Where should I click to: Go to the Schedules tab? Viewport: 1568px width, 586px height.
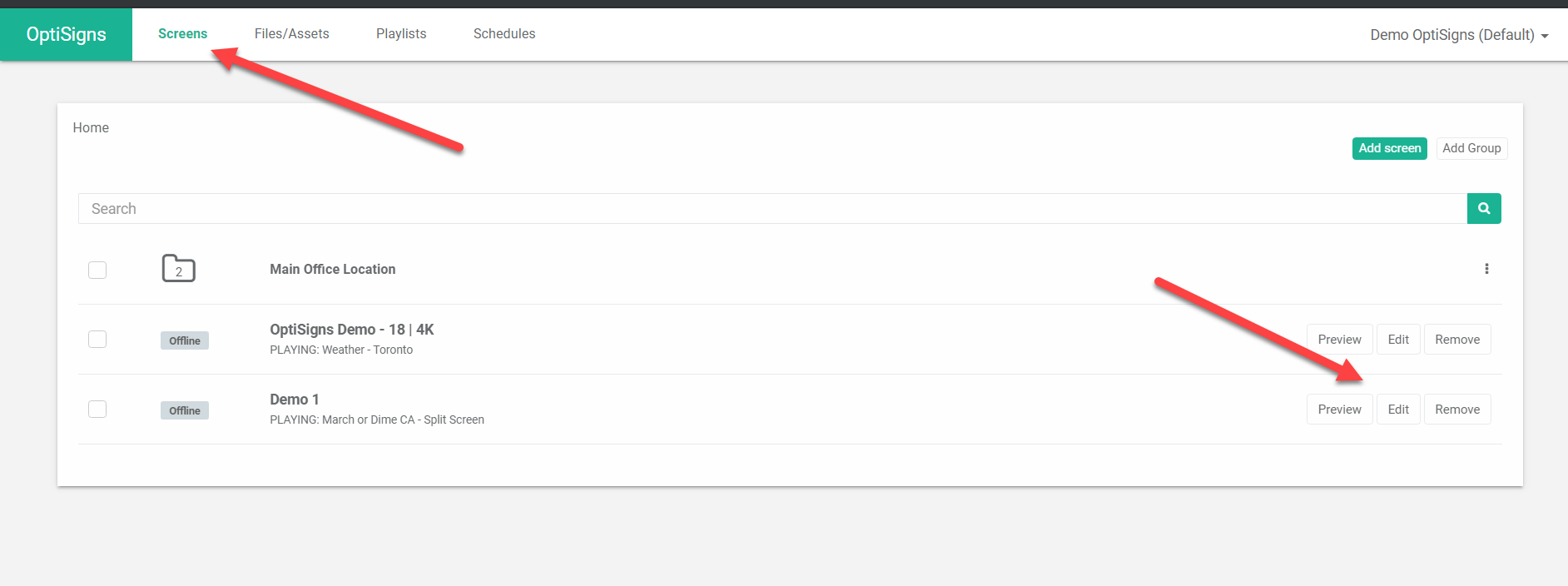point(504,34)
